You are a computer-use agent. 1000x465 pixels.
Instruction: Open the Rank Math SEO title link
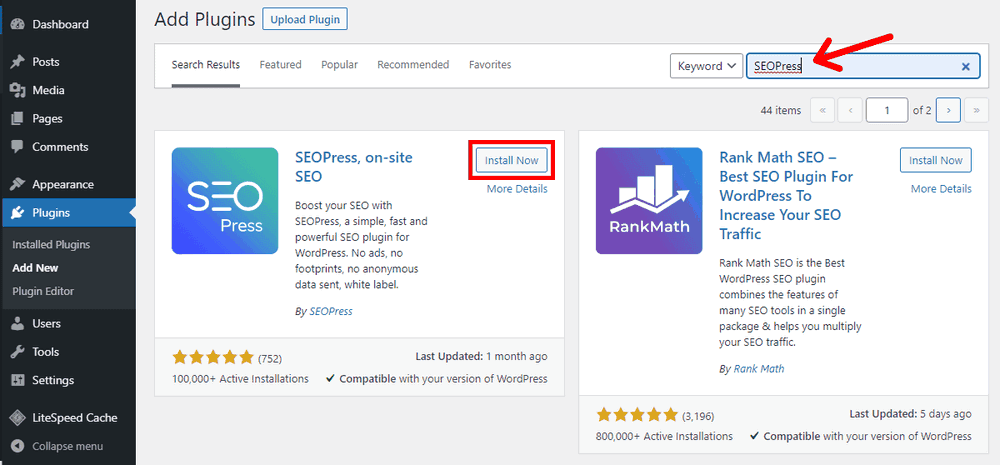click(x=786, y=195)
